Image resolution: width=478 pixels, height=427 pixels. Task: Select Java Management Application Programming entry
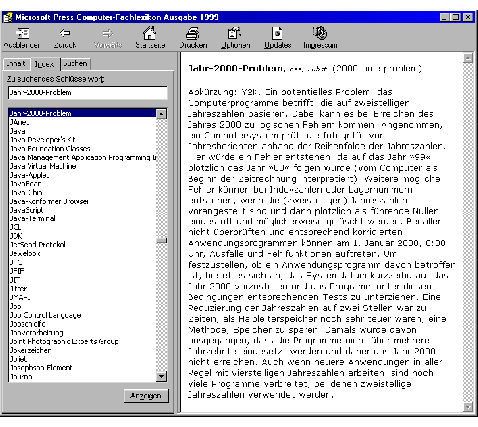click(x=83, y=157)
